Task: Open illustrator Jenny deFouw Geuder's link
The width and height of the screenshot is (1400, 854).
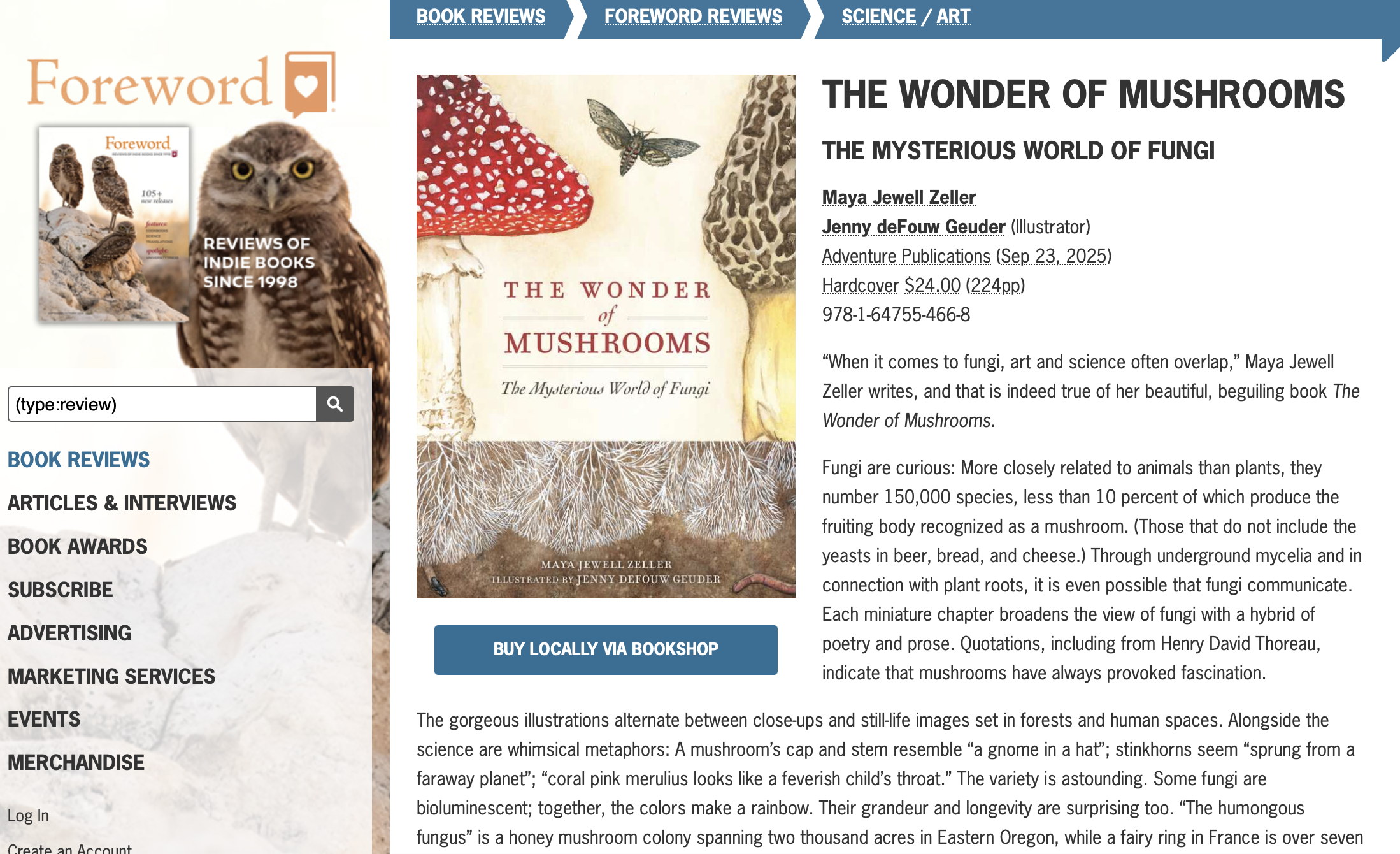Action: tap(913, 227)
